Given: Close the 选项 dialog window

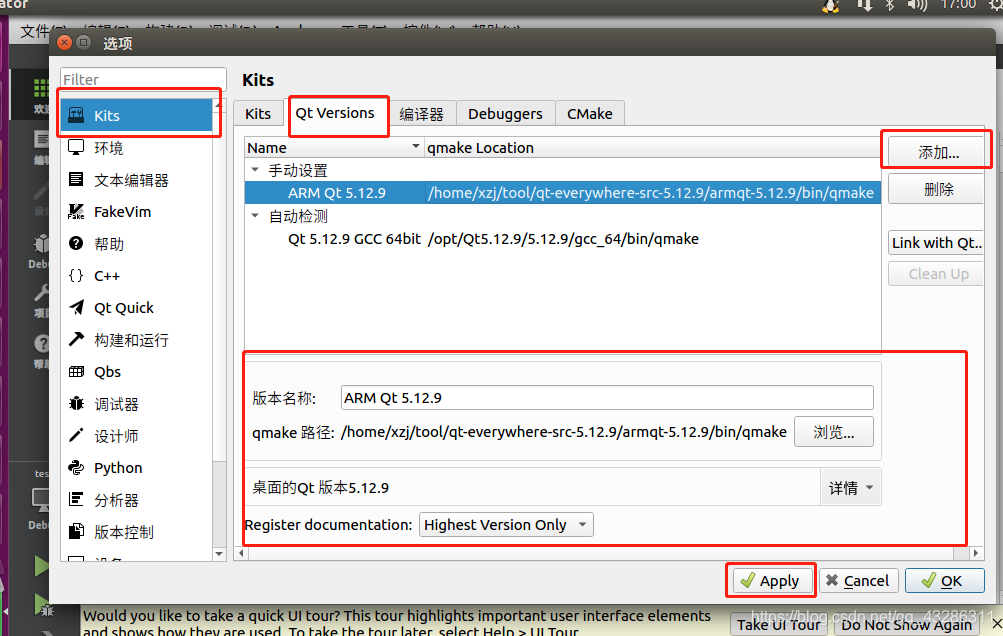Looking at the screenshot, I should pyautogui.click(x=64, y=43).
